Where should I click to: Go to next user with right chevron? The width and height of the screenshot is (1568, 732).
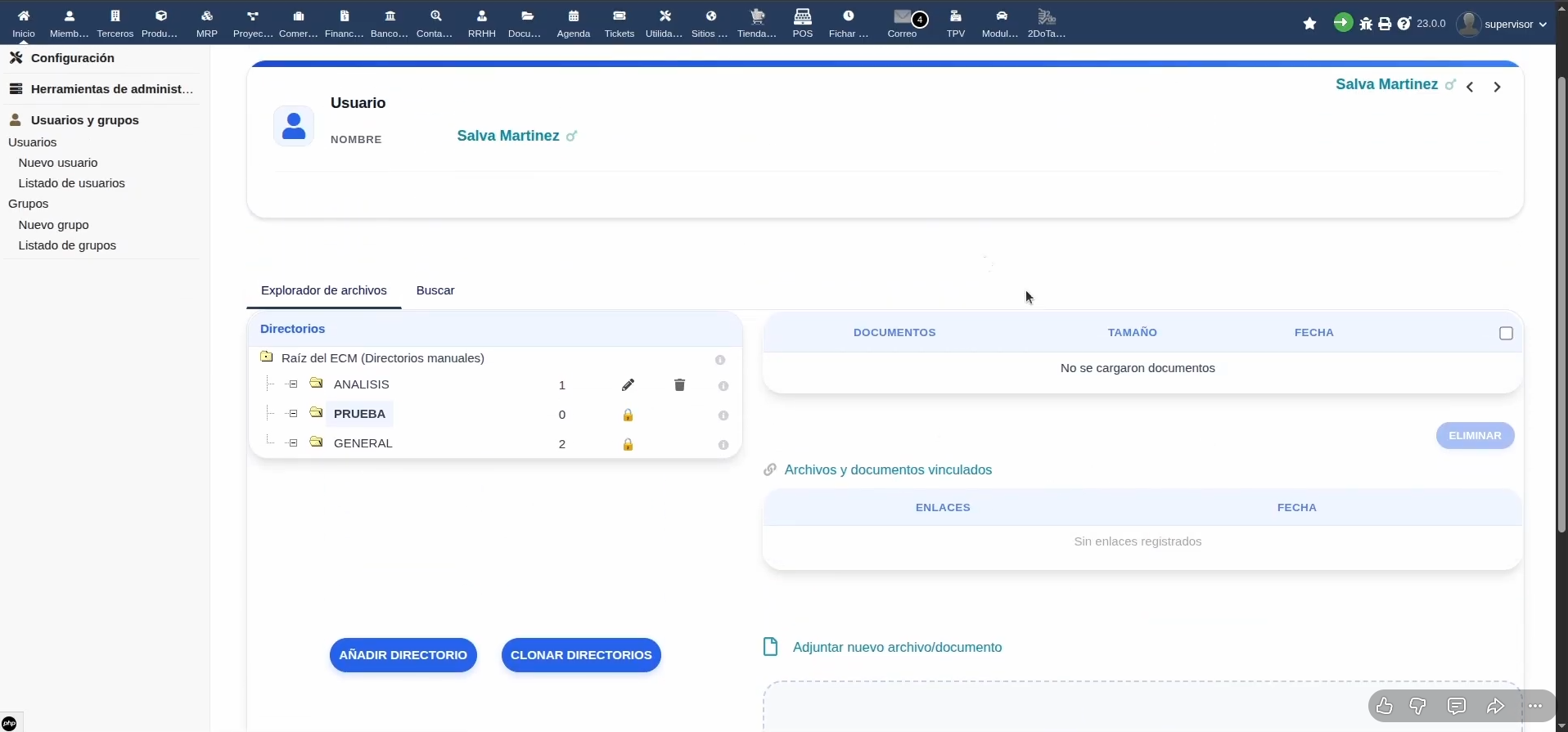coord(1497,87)
